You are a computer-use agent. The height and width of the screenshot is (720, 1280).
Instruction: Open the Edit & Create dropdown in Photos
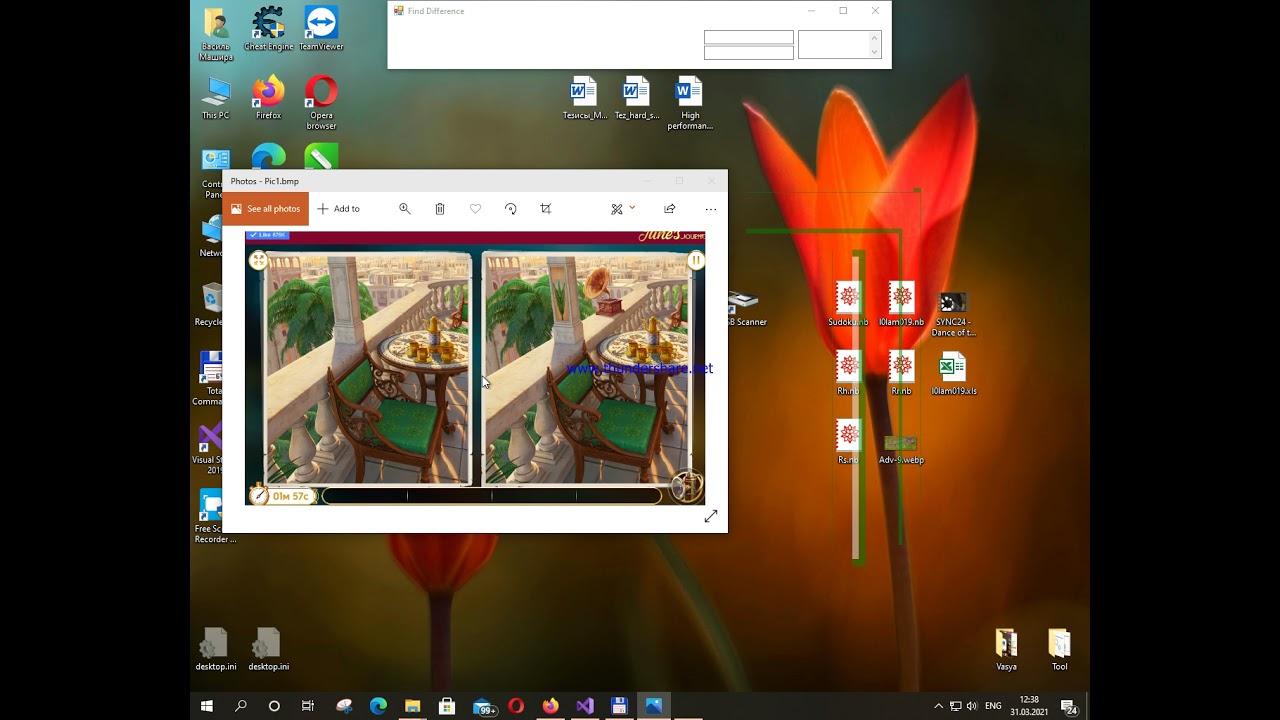[x=623, y=209]
